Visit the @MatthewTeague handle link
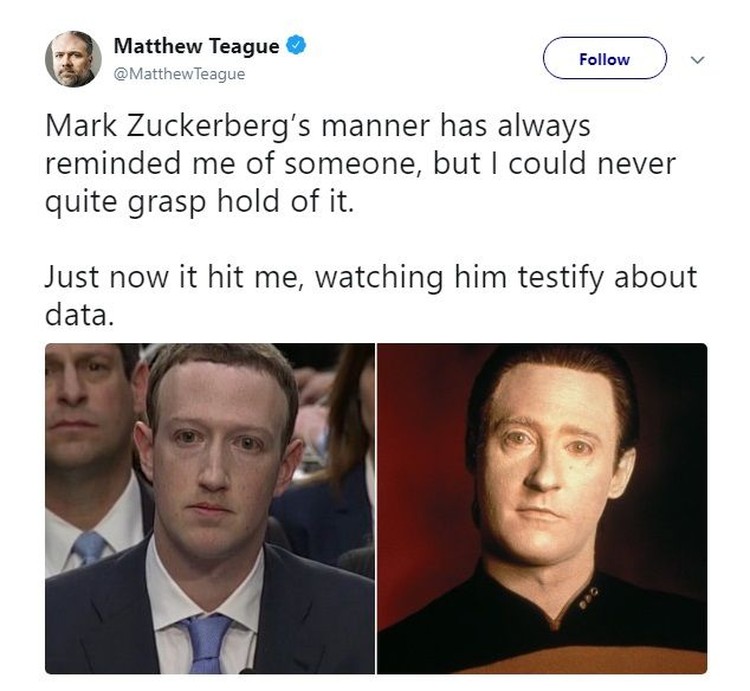 (x=179, y=74)
